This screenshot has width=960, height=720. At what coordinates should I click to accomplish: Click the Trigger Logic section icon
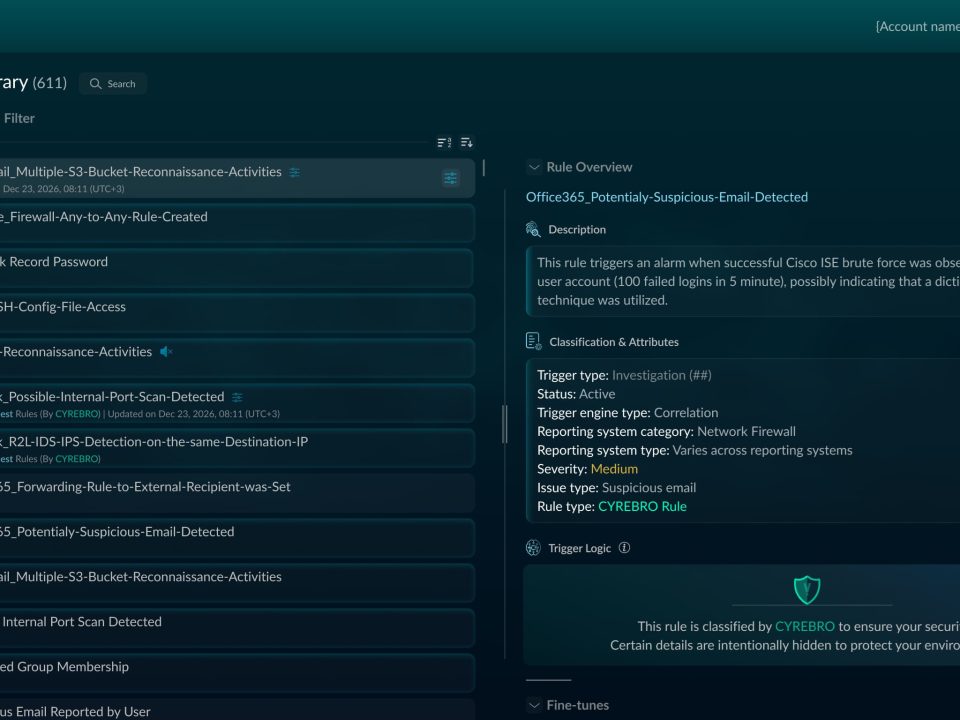click(x=534, y=548)
